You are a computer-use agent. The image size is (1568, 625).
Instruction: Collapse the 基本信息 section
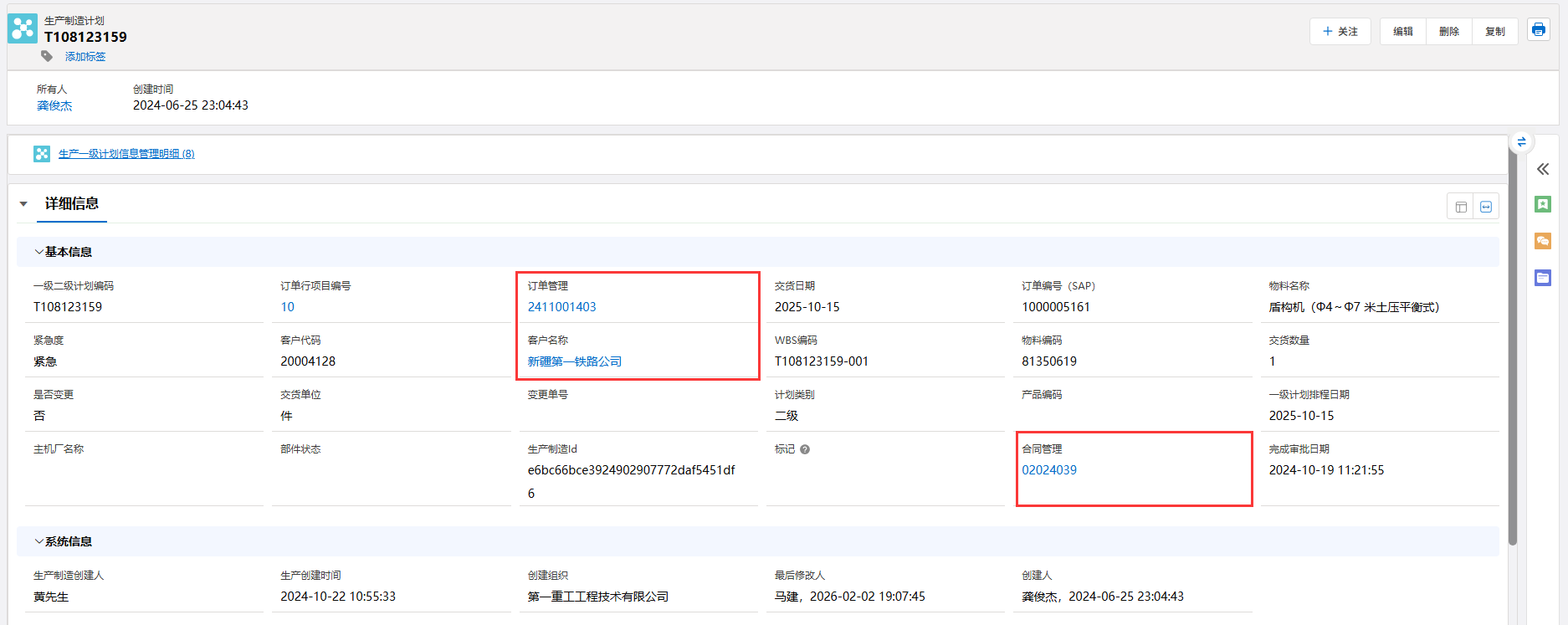point(39,252)
